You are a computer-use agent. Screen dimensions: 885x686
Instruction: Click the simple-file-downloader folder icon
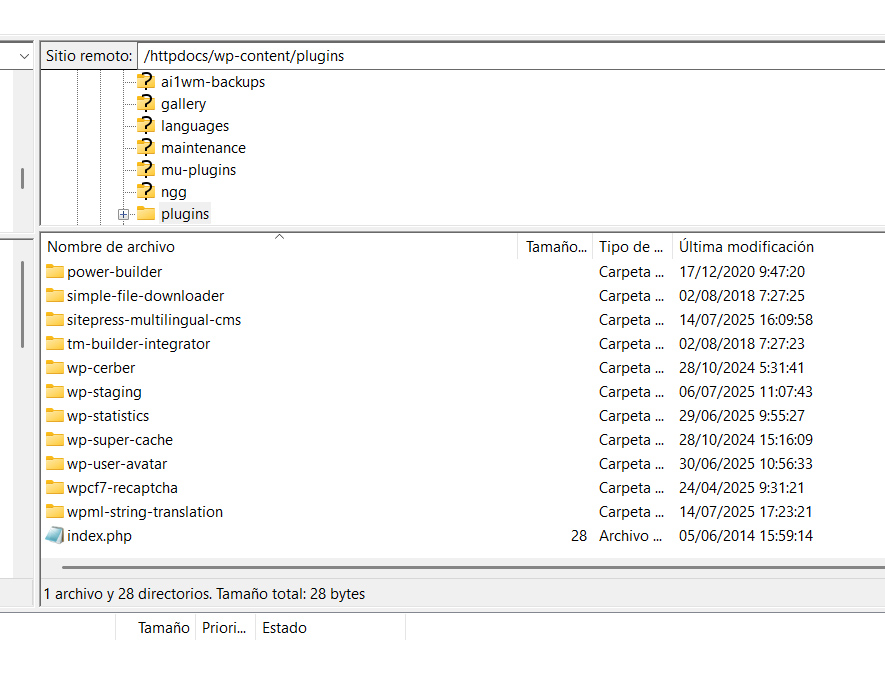pos(55,295)
